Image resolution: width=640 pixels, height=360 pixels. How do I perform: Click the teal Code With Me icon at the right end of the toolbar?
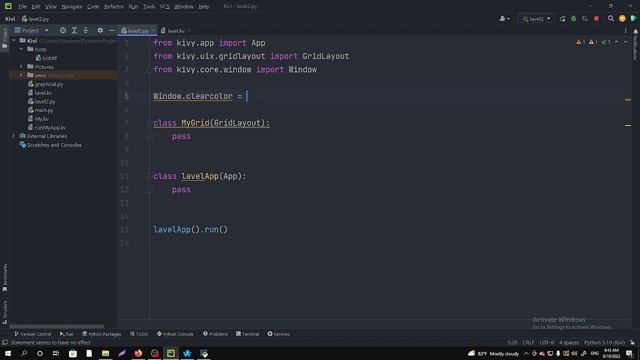point(633,19)
